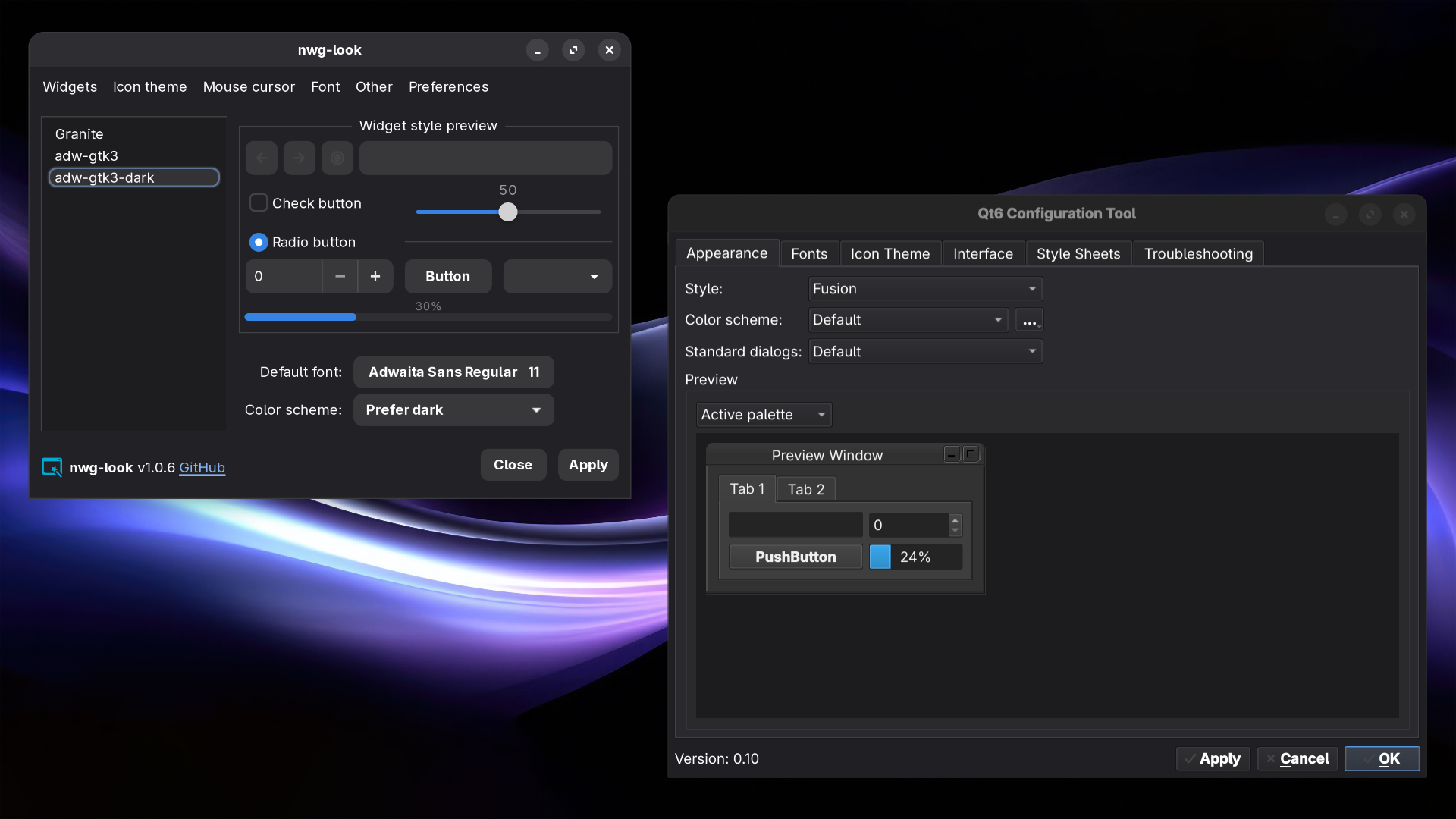Image resolution: width=1456 pixels, height=819 pixels.
Task: Click spin field showing 0 in nwg-look
Action: (x=284, y=277)
